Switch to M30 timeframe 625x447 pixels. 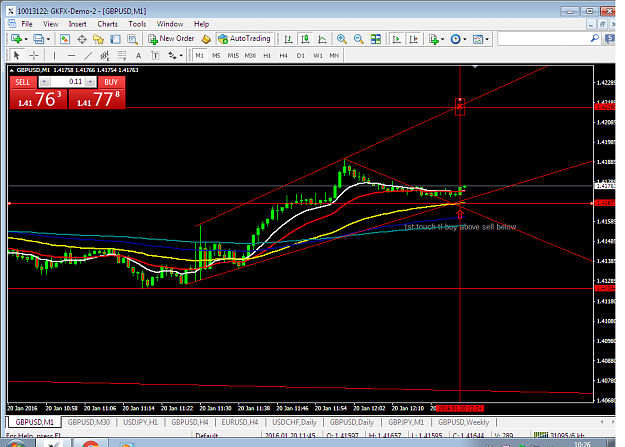click(x=250, y=55)
